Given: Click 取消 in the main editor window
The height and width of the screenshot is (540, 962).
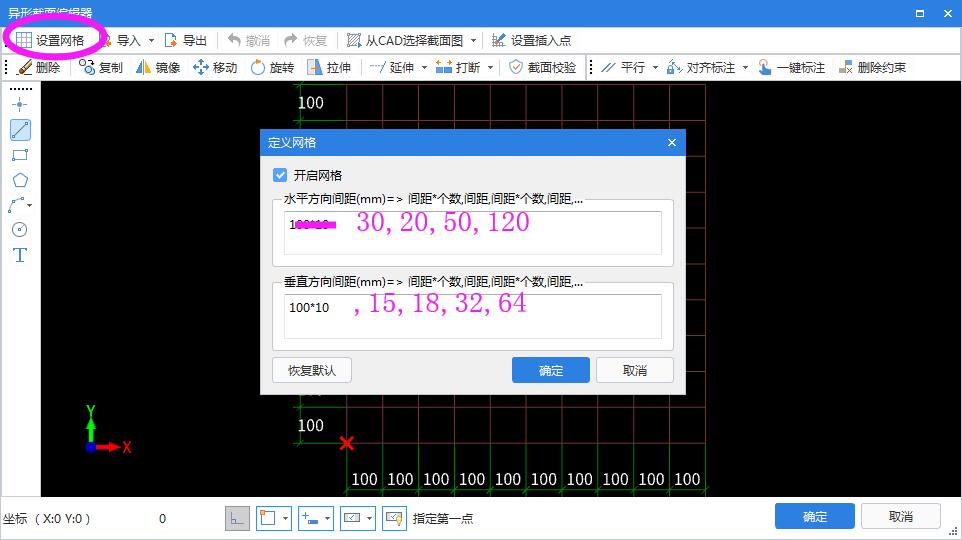Looking at the screenshot, I should point(901,517).
